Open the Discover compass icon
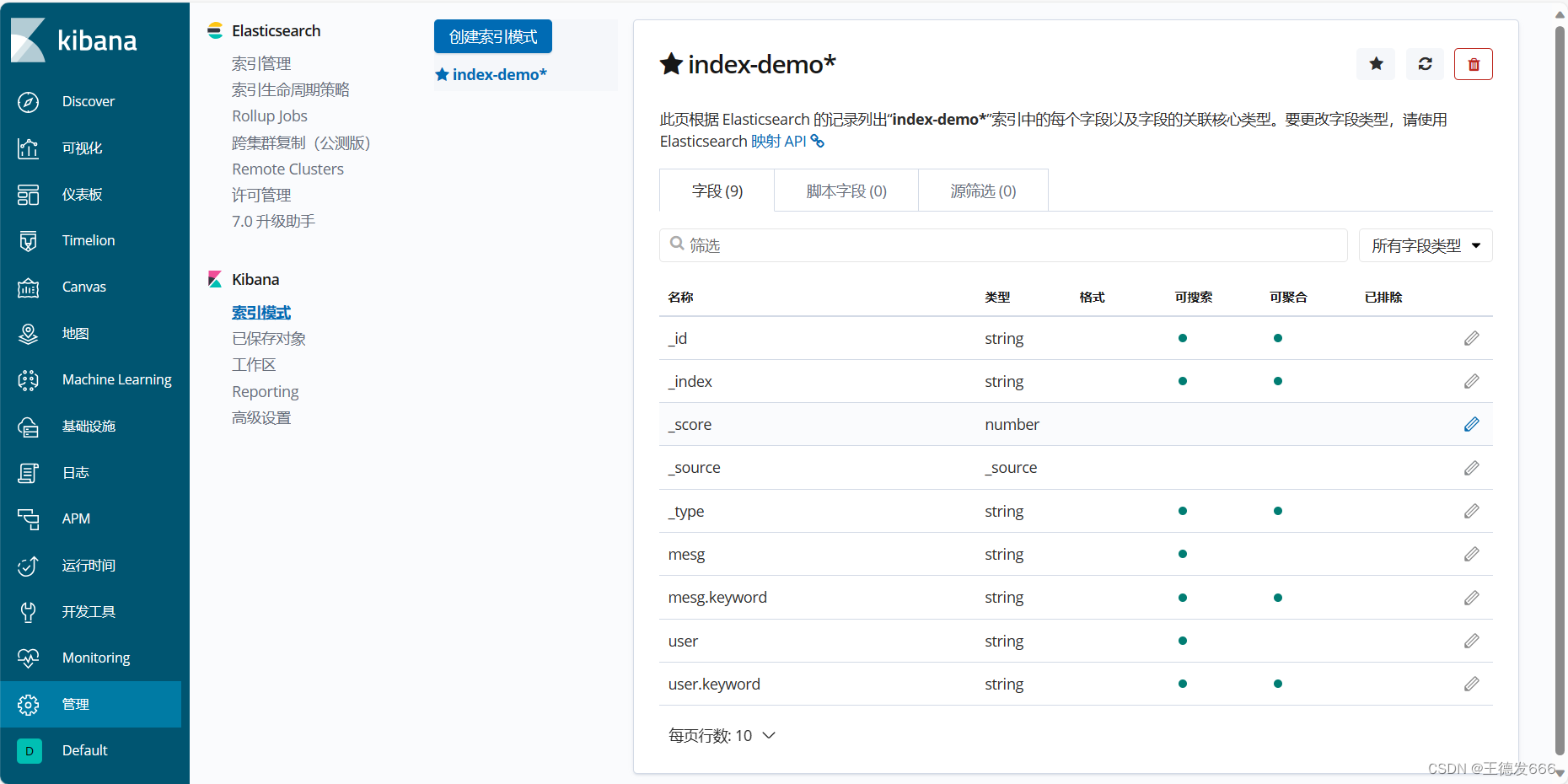This screenshot has width=1568, height=784. (28, 102)
